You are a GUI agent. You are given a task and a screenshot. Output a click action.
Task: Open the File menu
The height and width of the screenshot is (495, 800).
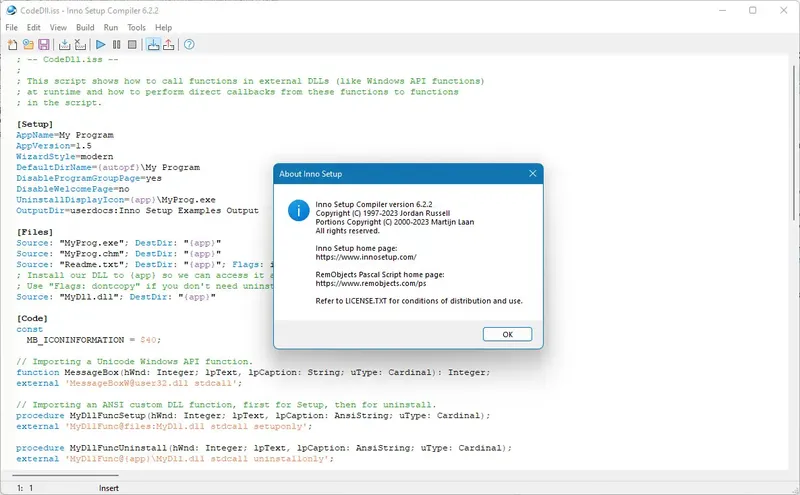[11, 28]
